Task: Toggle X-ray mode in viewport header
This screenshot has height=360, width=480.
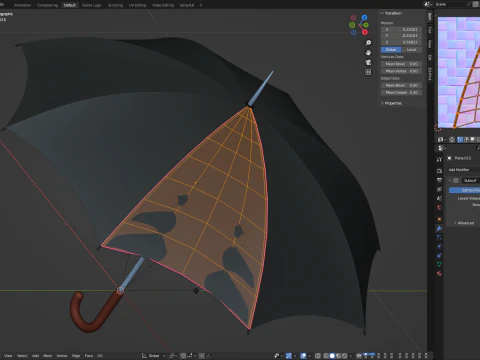Action: tap(317, 356)
